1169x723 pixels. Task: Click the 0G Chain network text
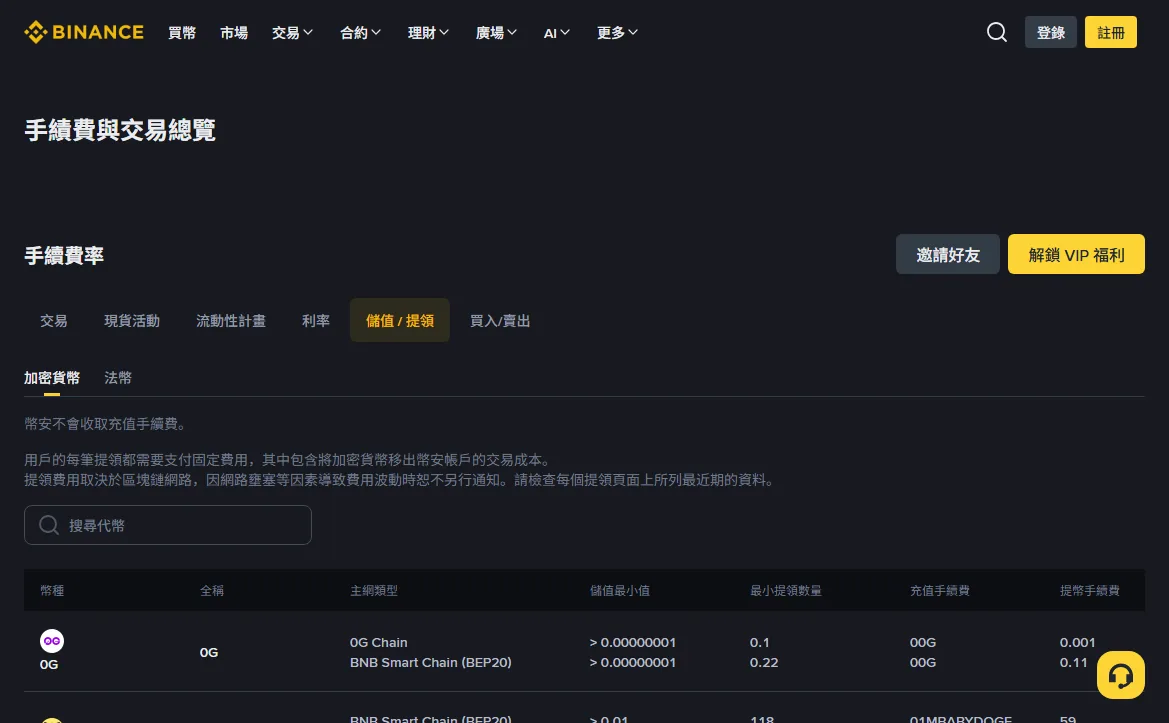(x=379, y=643)
